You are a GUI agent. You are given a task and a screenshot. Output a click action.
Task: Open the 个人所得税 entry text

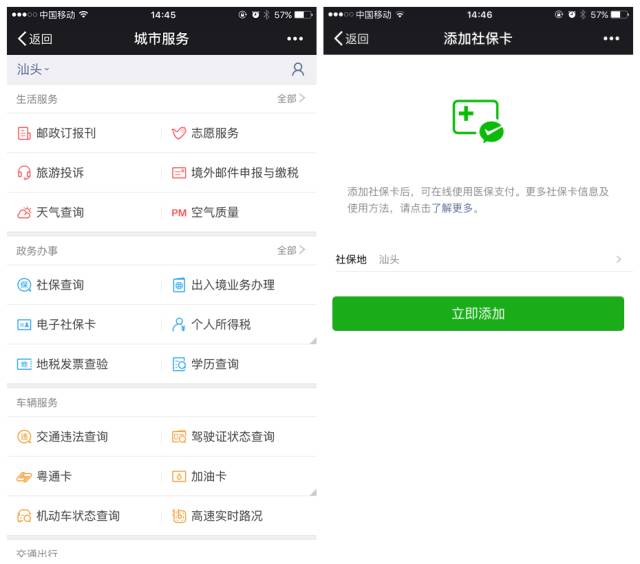point(221,324)
